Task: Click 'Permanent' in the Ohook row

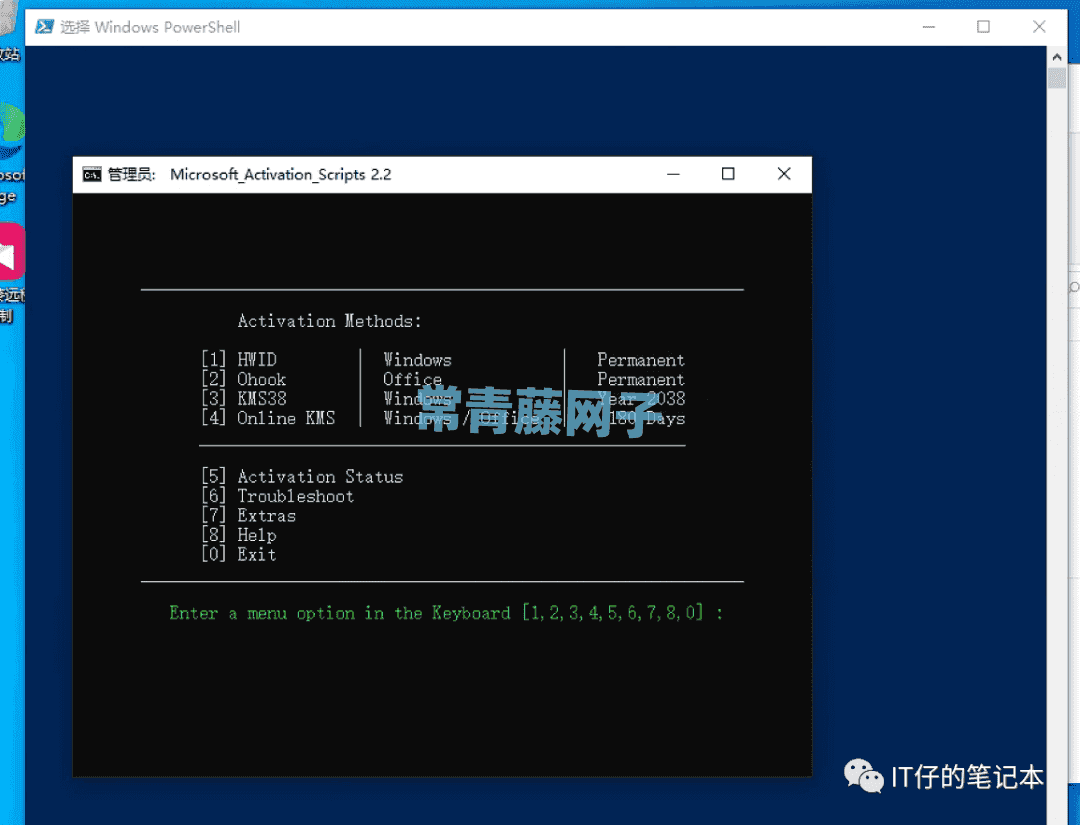Action: tap(641, 379)
